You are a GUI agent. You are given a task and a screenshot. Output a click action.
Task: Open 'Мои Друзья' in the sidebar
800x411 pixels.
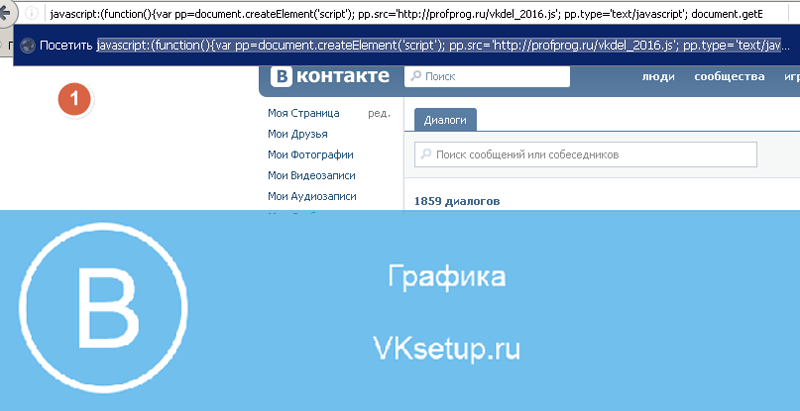click(x=297, y=134)
